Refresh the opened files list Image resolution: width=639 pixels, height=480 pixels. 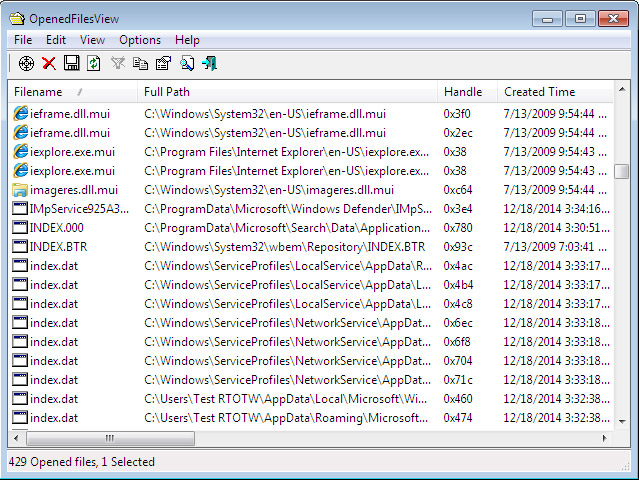coord(94,64)
